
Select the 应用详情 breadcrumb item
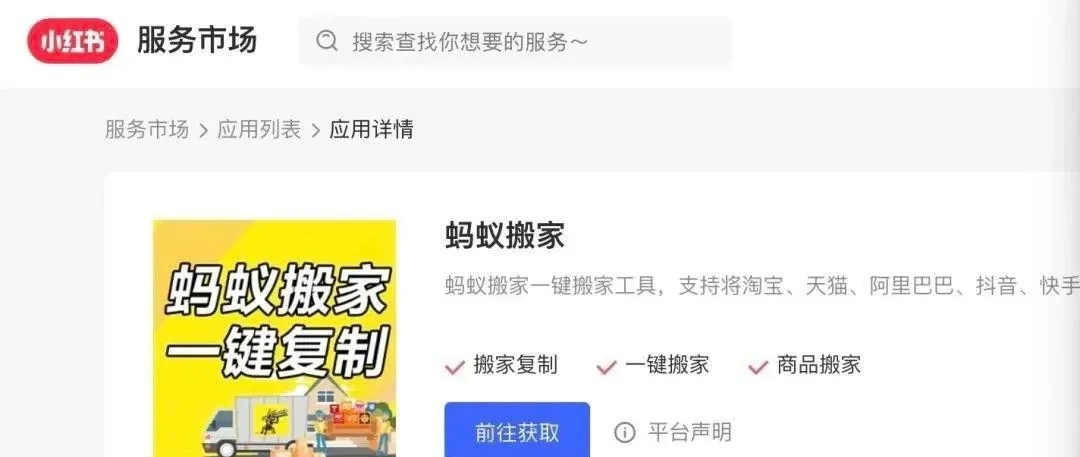pos(371,130)
